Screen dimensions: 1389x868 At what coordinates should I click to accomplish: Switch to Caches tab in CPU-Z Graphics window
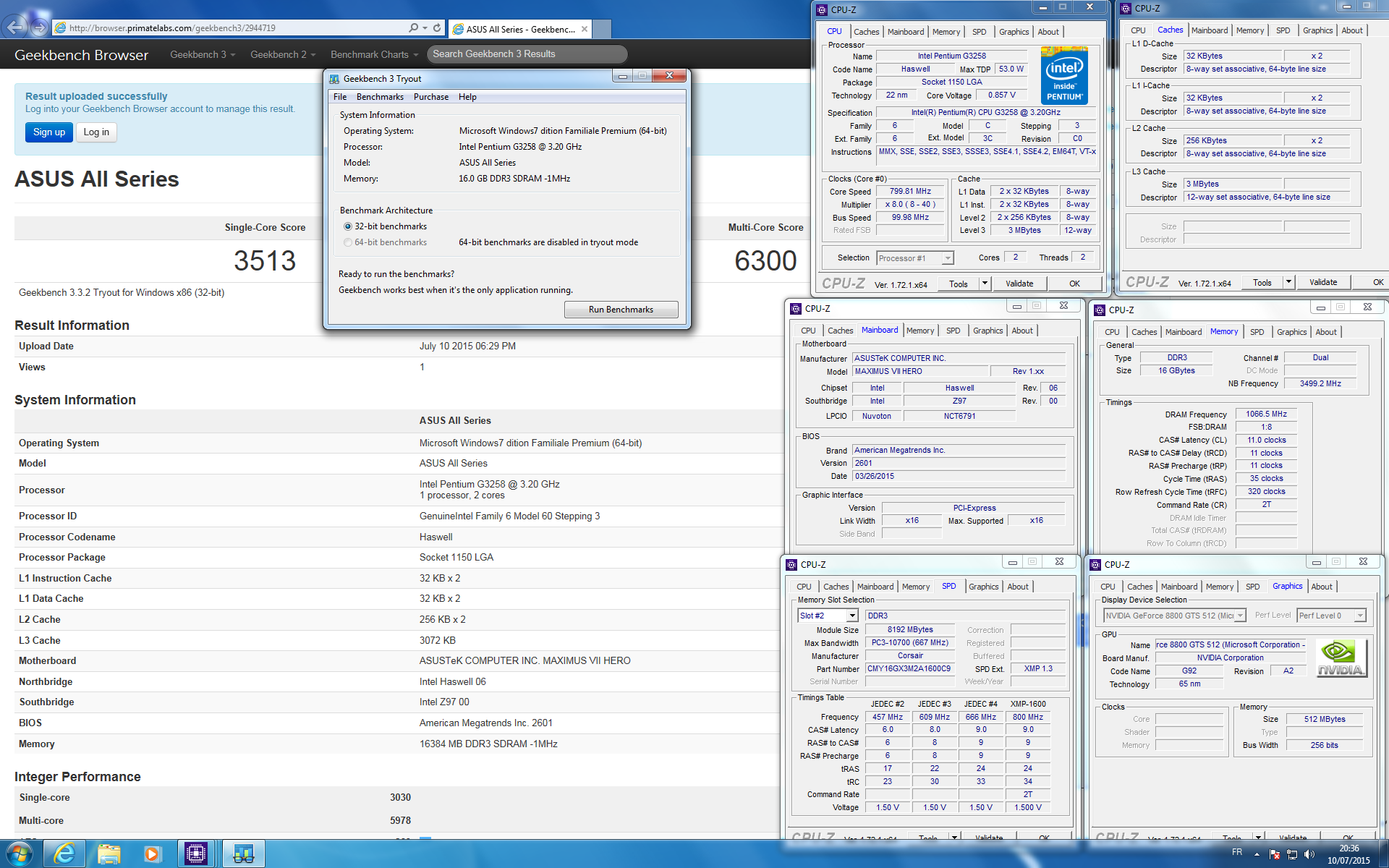[x=1139, y=587]
